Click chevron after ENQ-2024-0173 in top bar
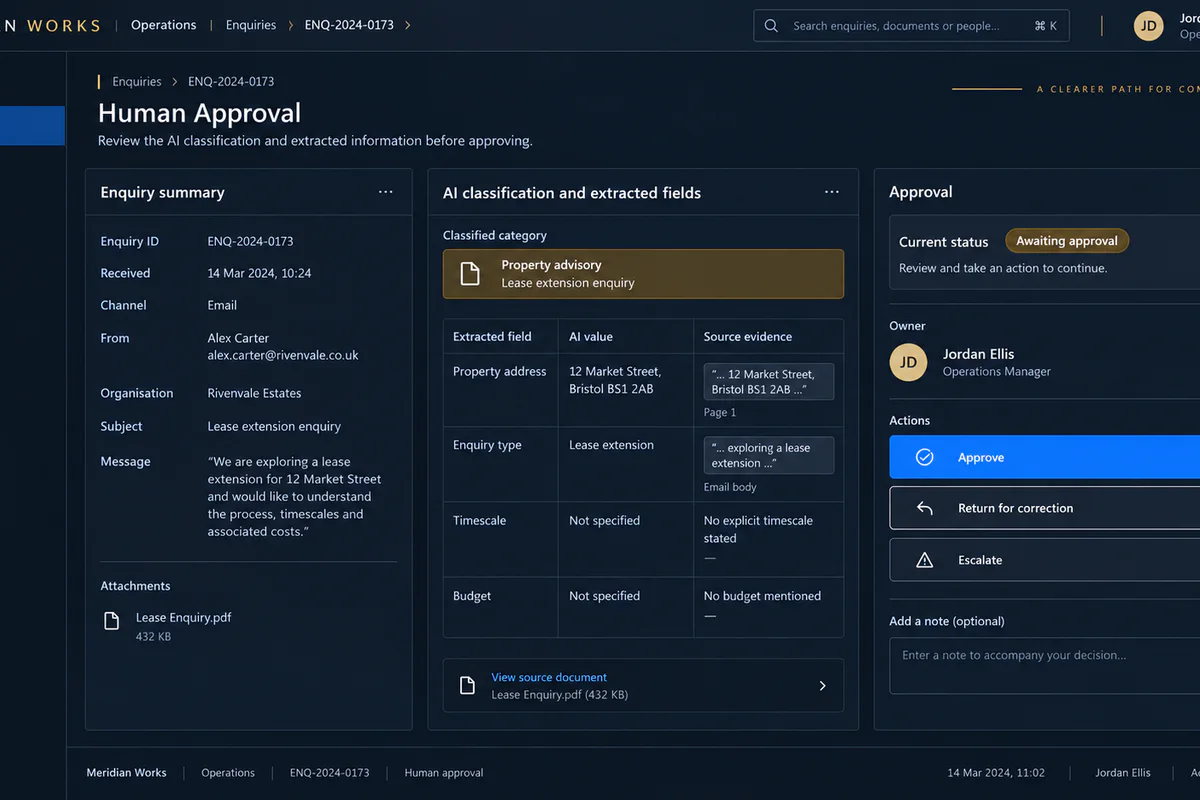The image size is (1200, 800). (x=407, y=25)
